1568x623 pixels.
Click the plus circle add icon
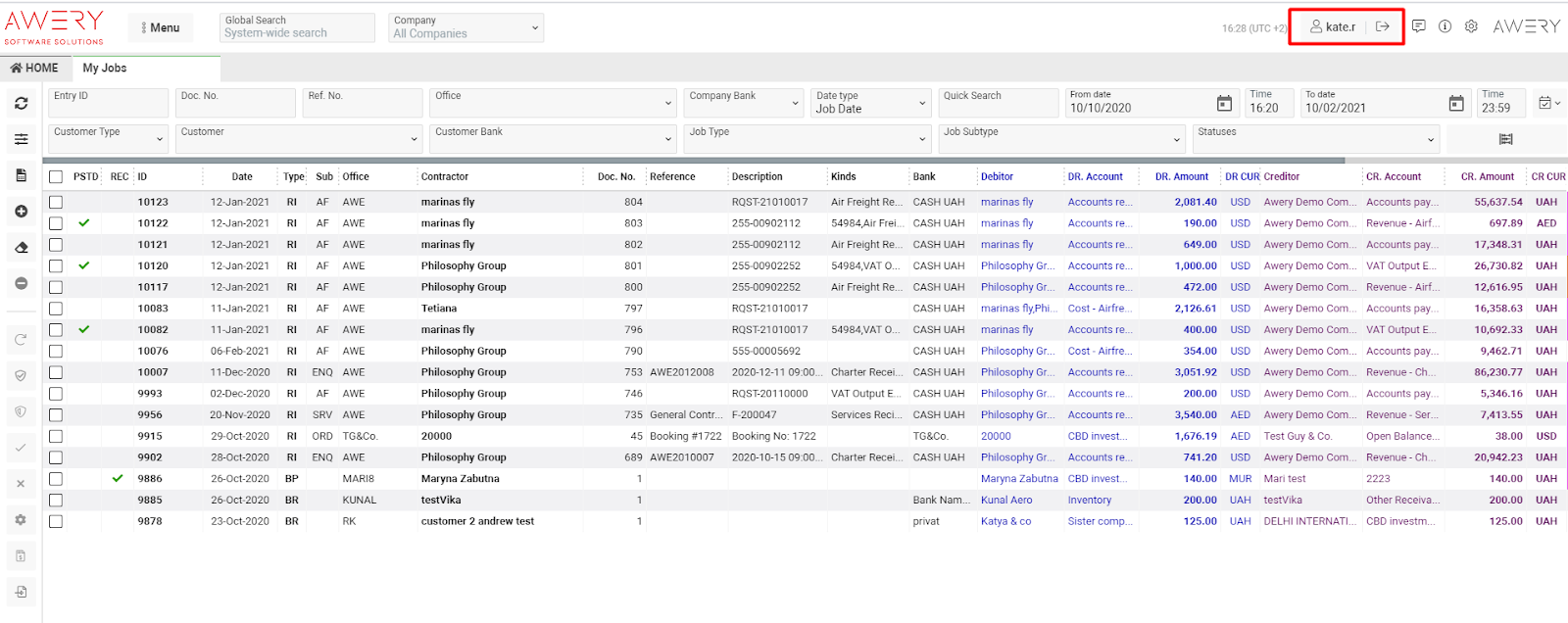coord(21,212)
